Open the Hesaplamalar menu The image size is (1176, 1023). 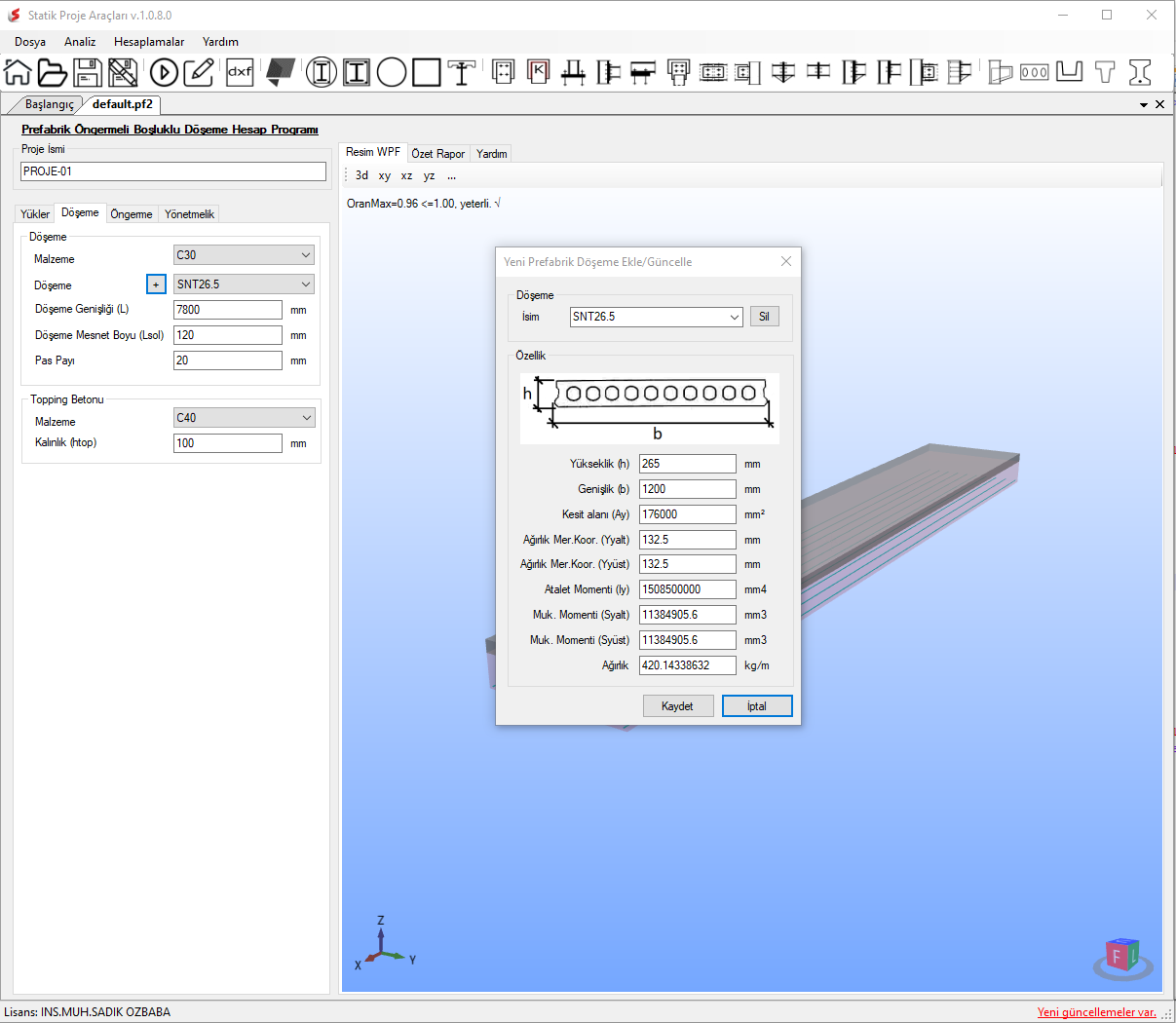[149, 42]
